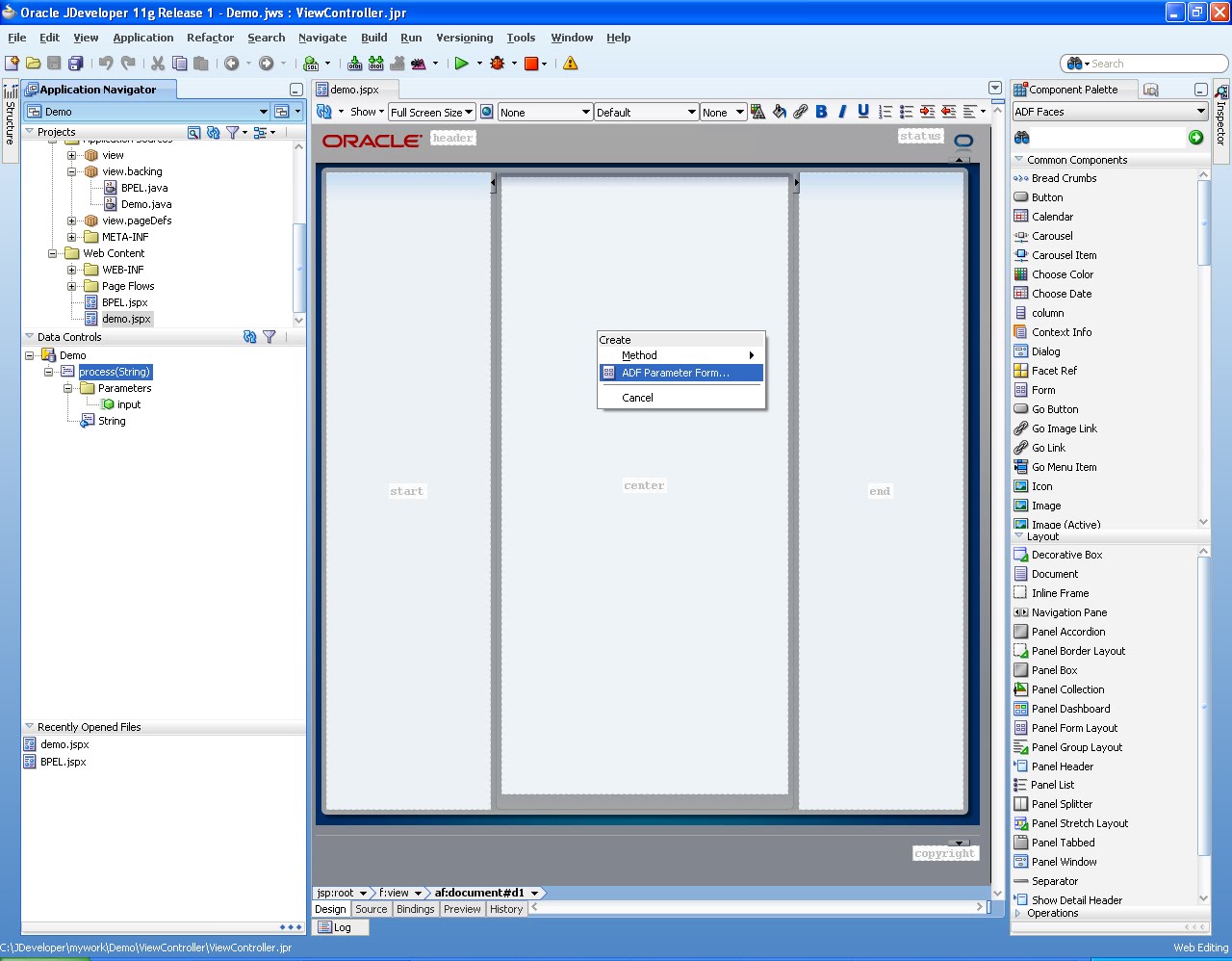The height and width of the screenshot is (961, 1232).
Task: Click the decrease indent icon
Action: click(949, 112)
